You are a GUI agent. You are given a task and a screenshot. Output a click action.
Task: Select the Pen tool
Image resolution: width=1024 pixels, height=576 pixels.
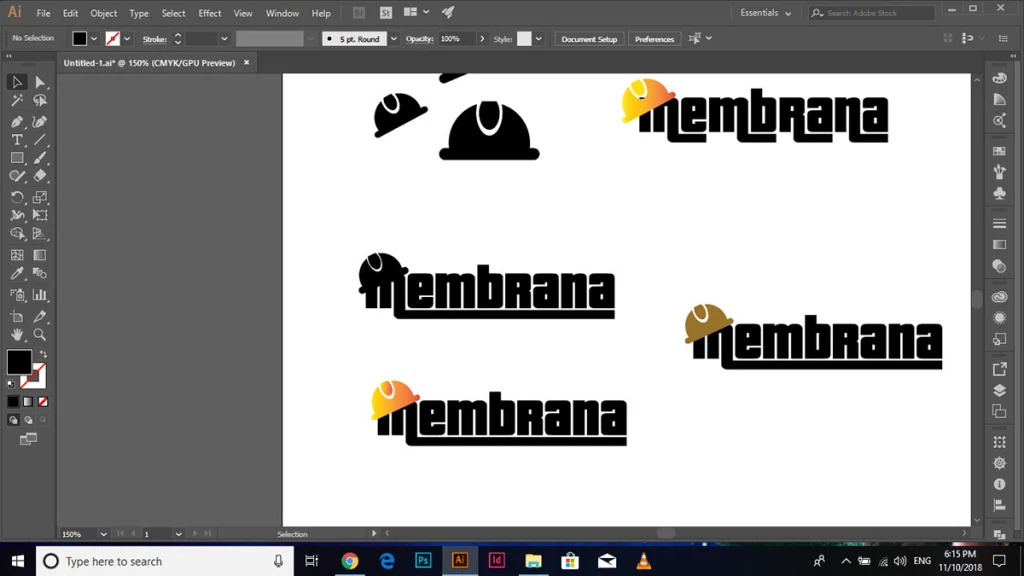point(17,121)
